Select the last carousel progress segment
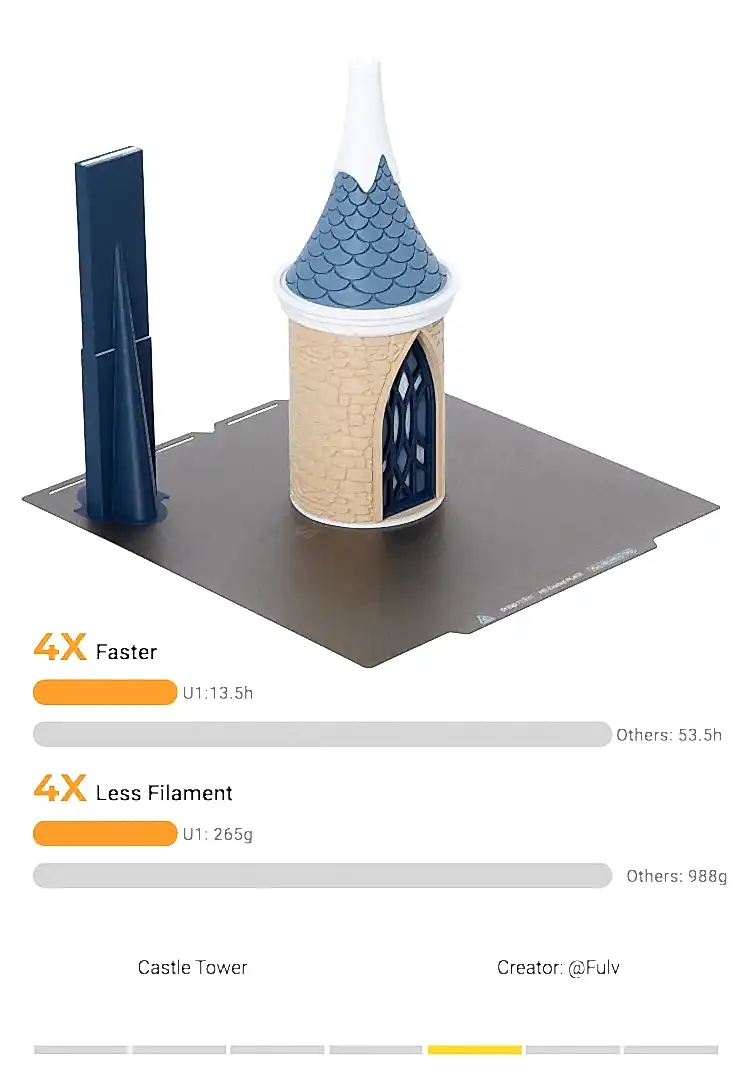 point(671,1050)
